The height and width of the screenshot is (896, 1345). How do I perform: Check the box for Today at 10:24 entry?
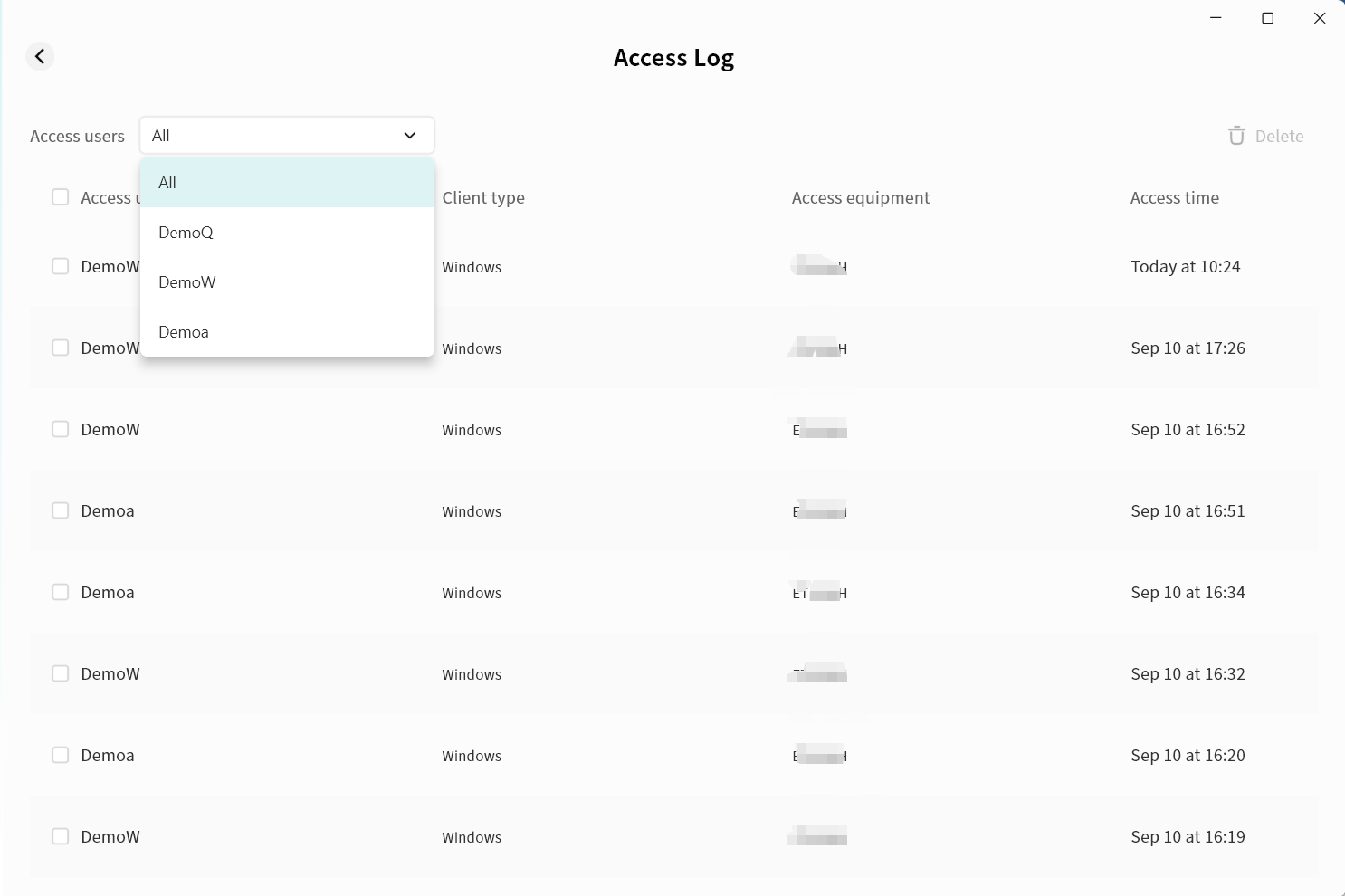pyautogui.click(x=61, y=266)
